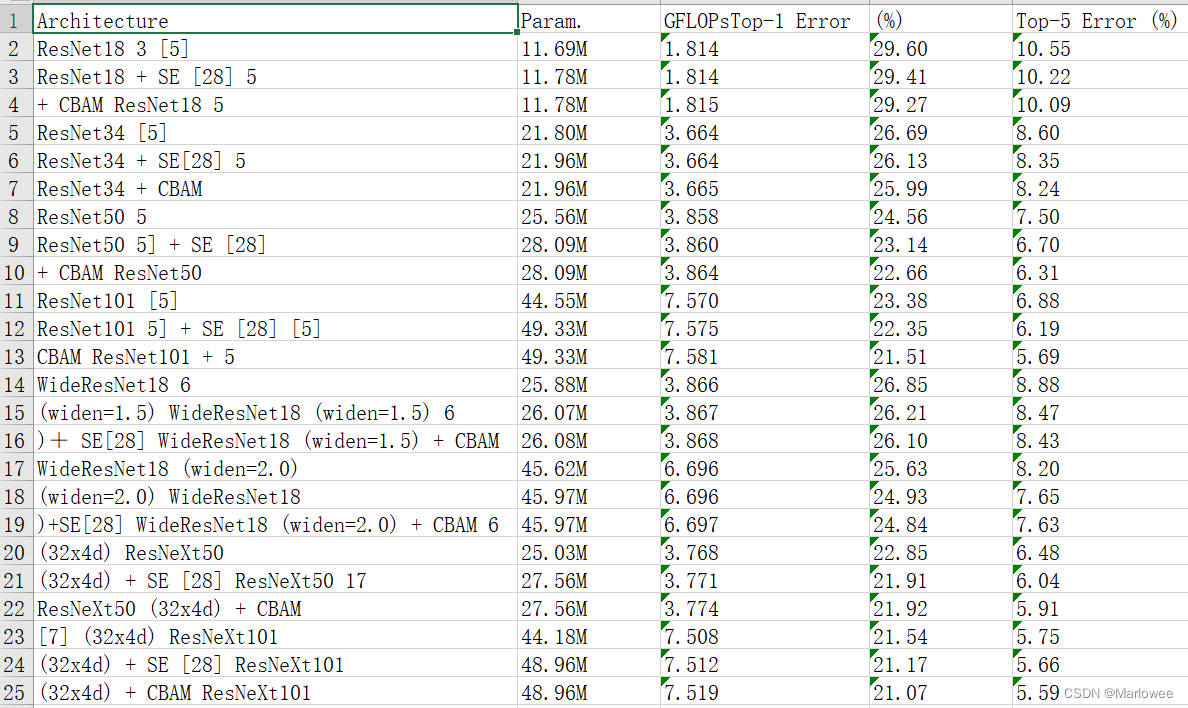The image size is (1188, 708).
Task: Select the GFLOPs value 7.581
Action: click(764, 356)
